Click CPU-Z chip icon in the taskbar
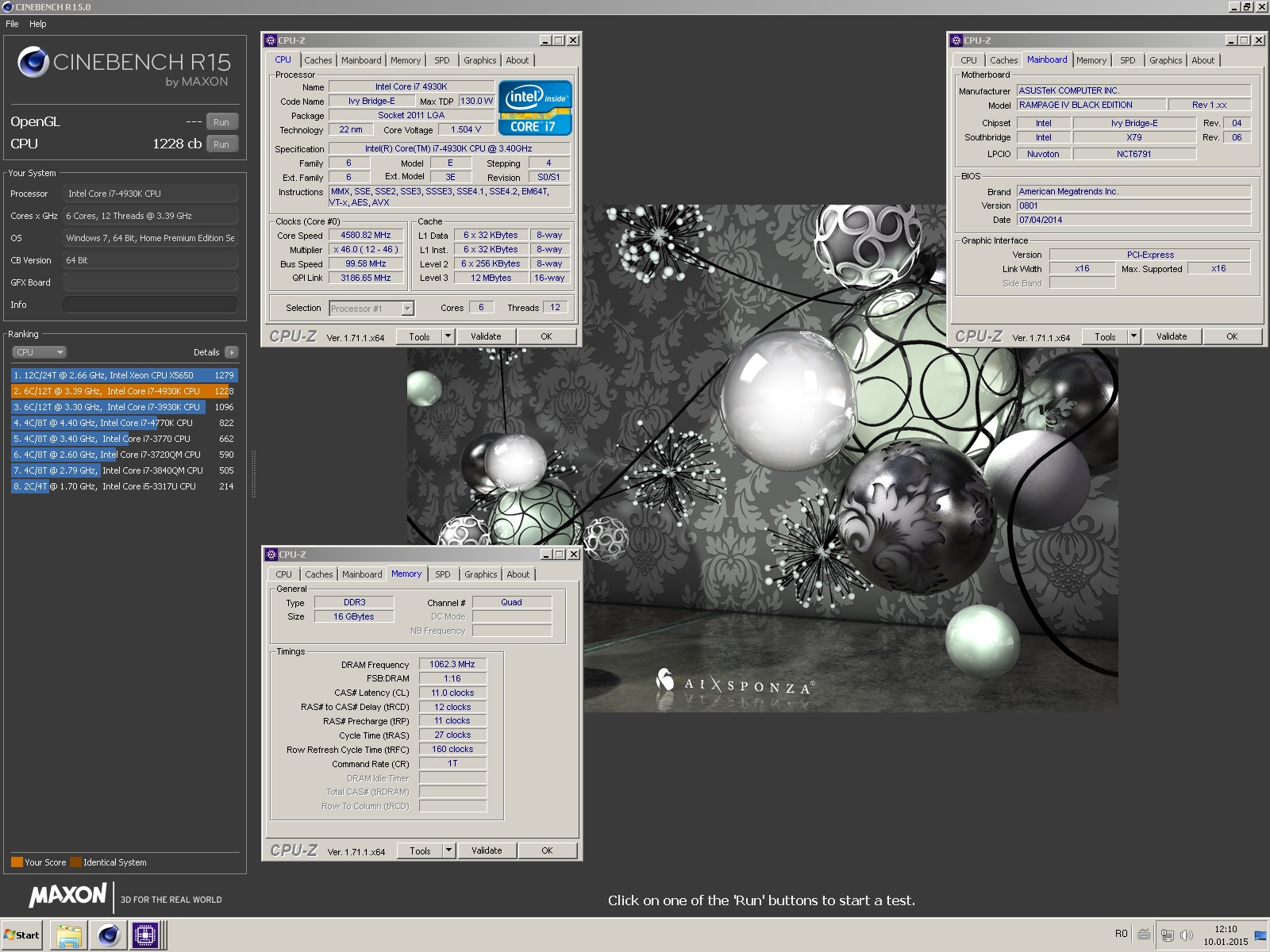Viewport: 1270px width, 952px height. (x=145, y=935)
